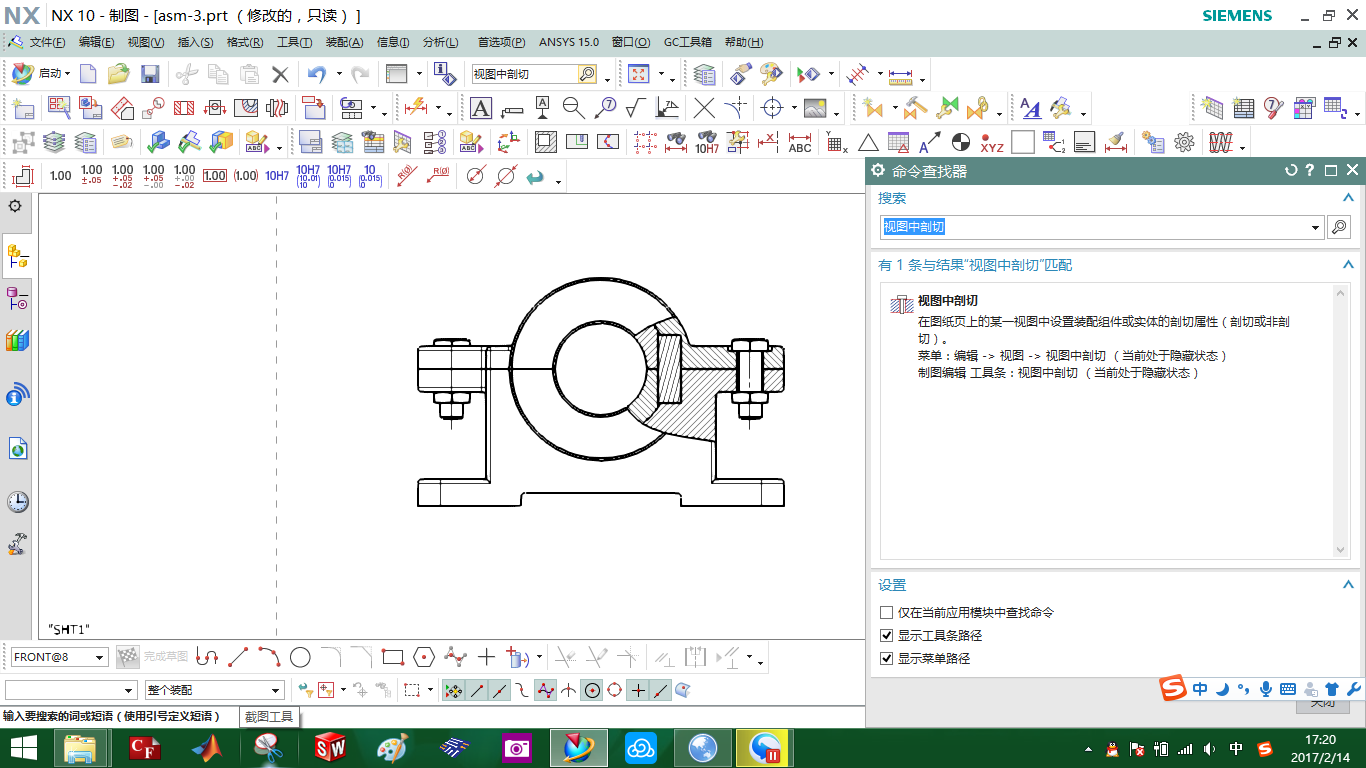Select the Identification balloon symbol tool
The height and width of the screenshot is (768, 1366).
click(x=605, y=108)
